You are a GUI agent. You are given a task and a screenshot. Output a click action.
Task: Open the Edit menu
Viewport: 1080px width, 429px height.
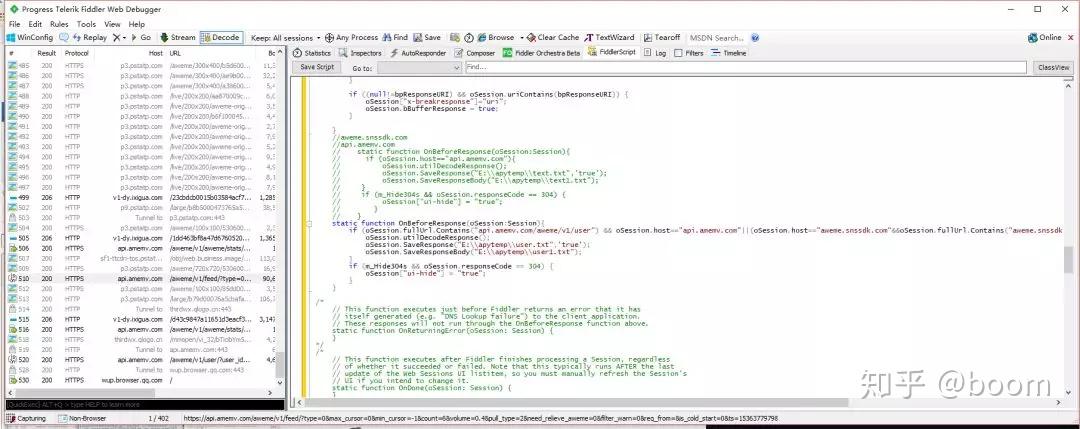click(x=35, y=24)
